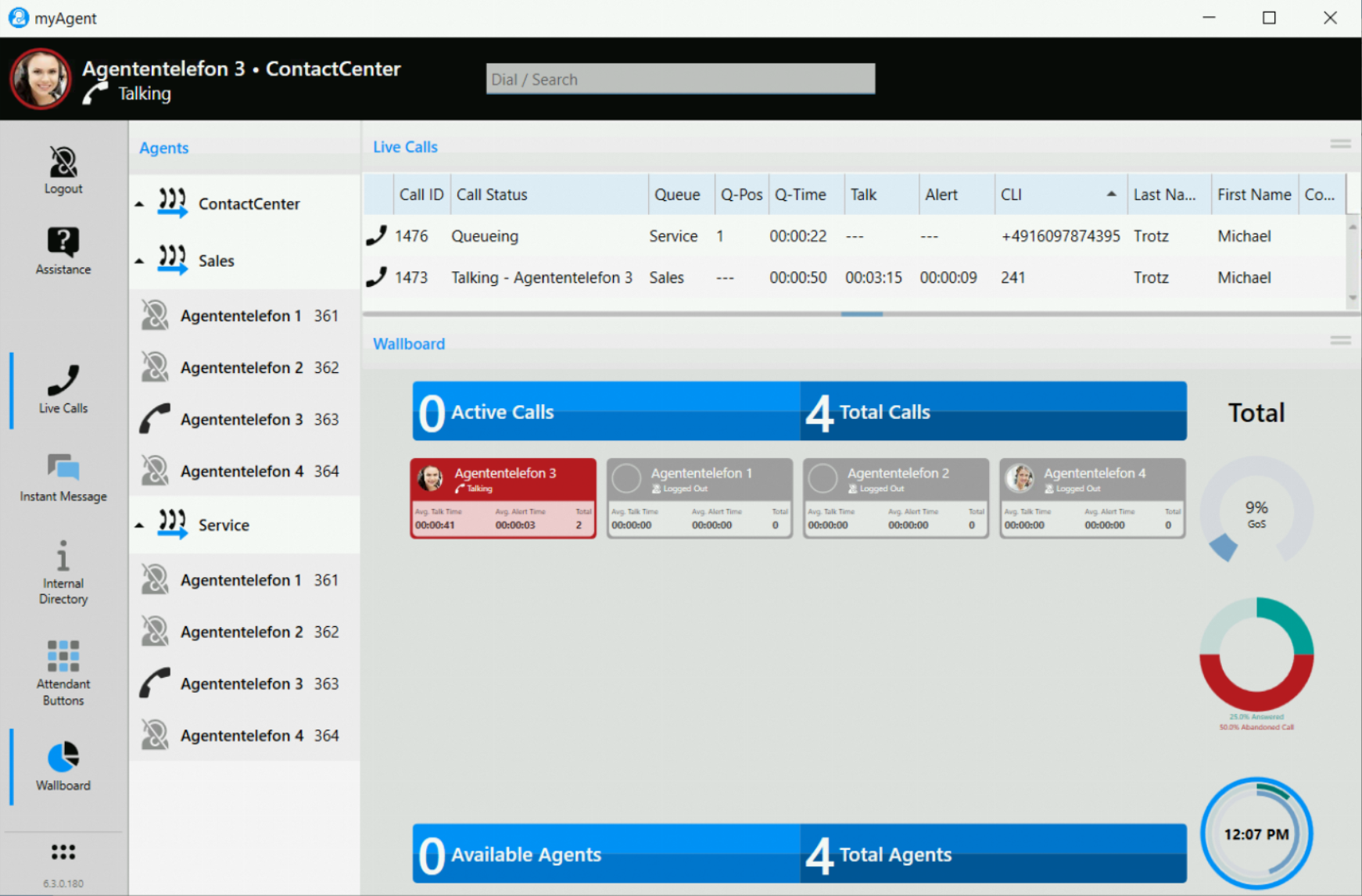Screen dimensions: 1362x896
Task: Click the Active Calls counter tile
Action: (607, 411)
